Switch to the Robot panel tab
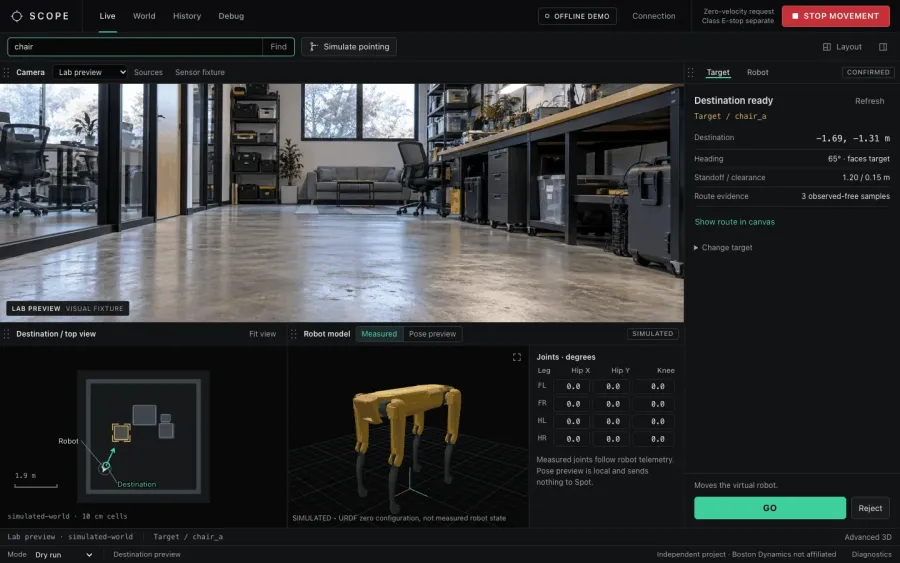Screen dimensions: 900x563 click(758, 72)
